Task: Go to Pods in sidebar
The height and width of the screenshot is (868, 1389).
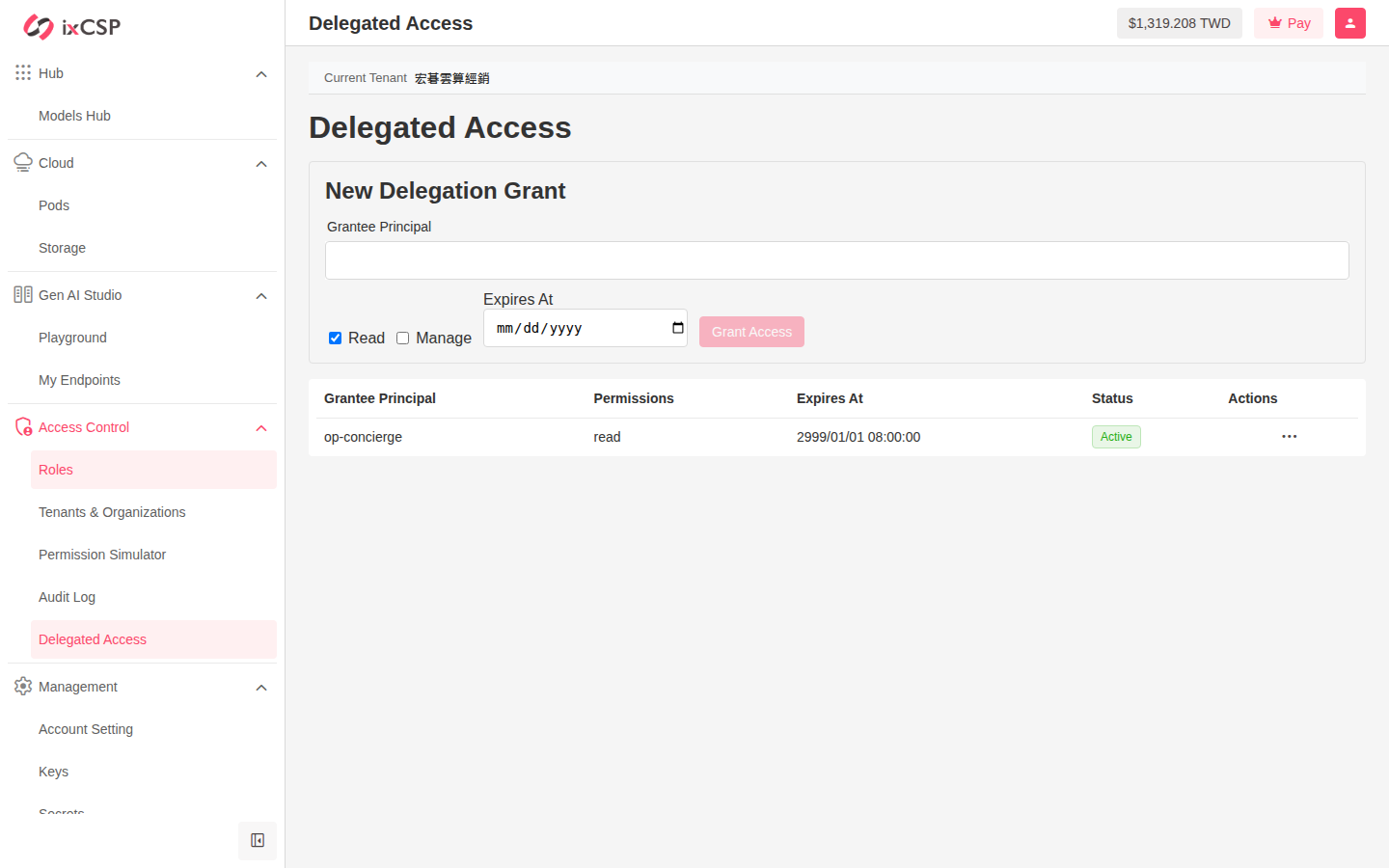Action: pos(153,205)
